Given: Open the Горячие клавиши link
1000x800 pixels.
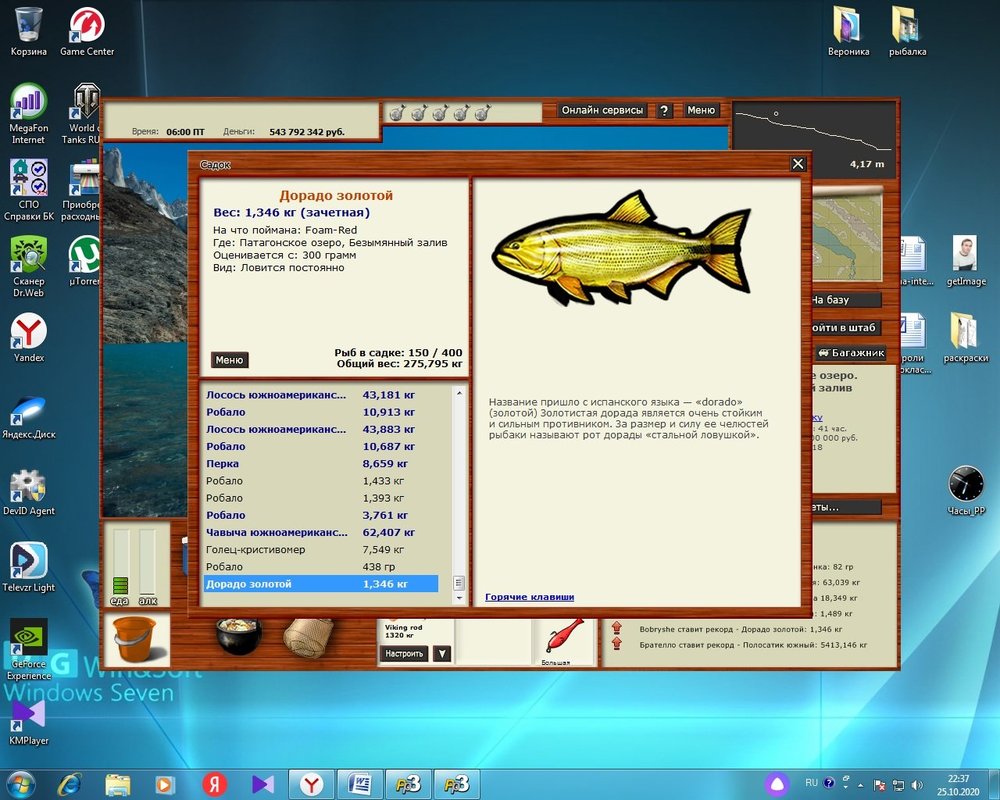Looking at the screenshot, I should (529, 597).
